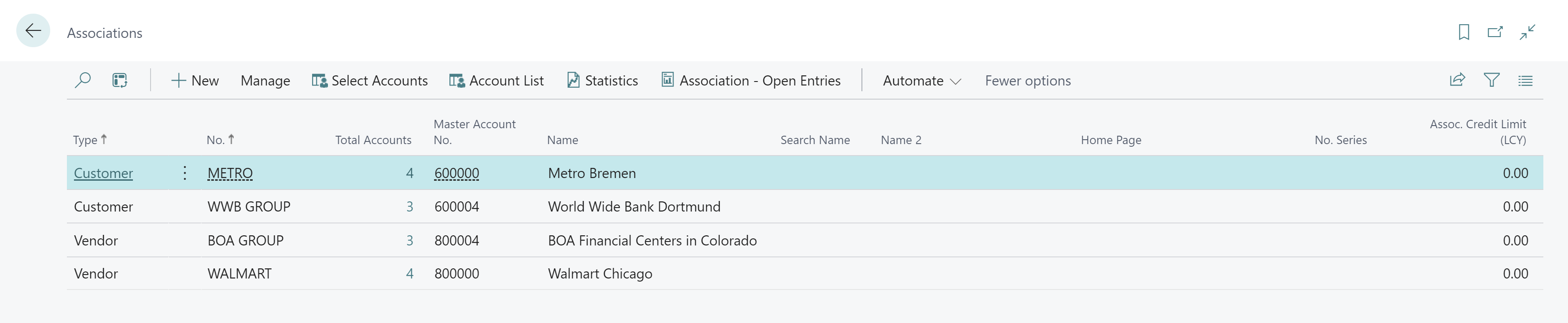Click the Vendor type in BOA GROUP row
Viewport: 1568px width, 323px height.
pos(96,240)
